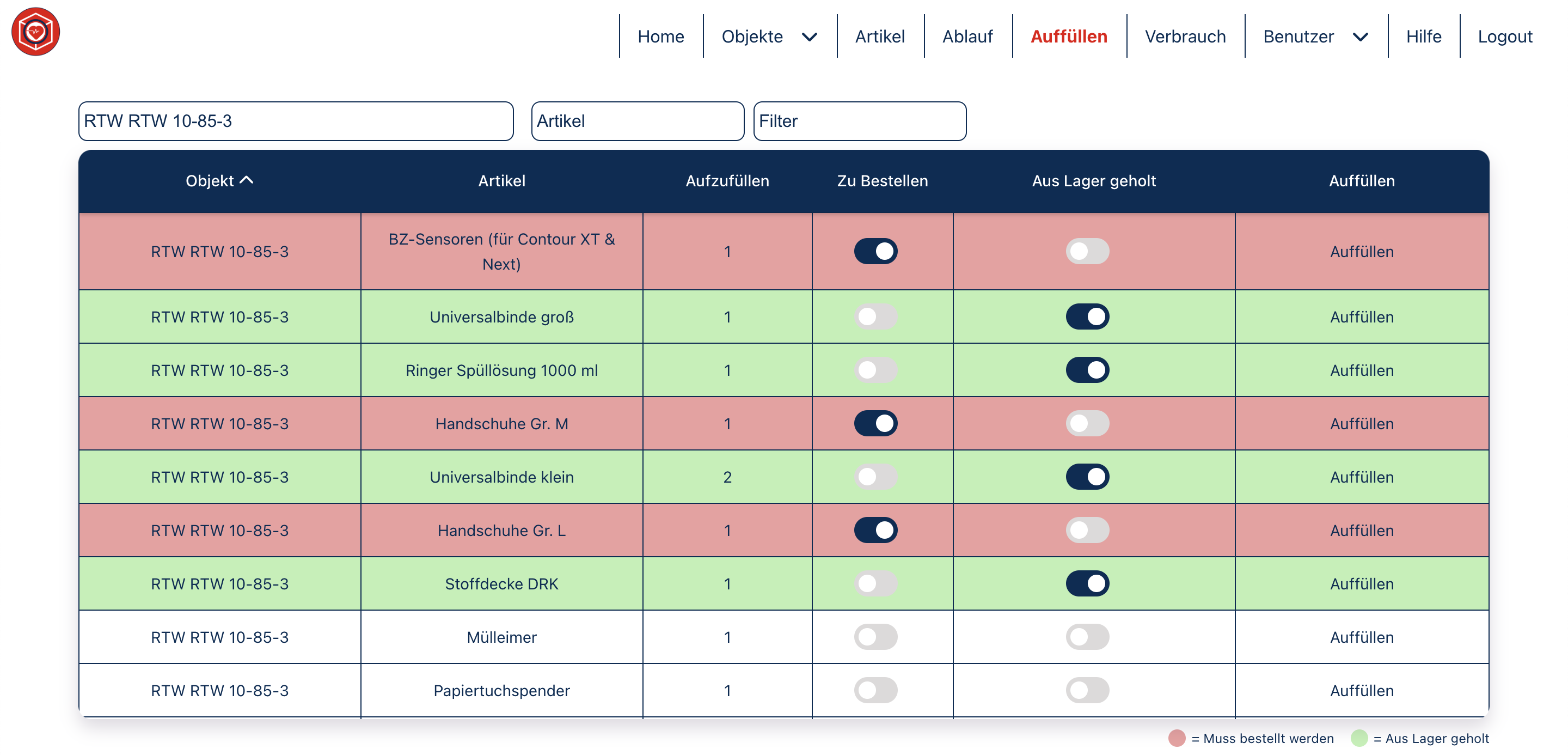Disable Zu Bestellen for BZ-Sensoren row
This screenshot has width=1568, height=755.
pyautogui.click(x=875, y=251)
